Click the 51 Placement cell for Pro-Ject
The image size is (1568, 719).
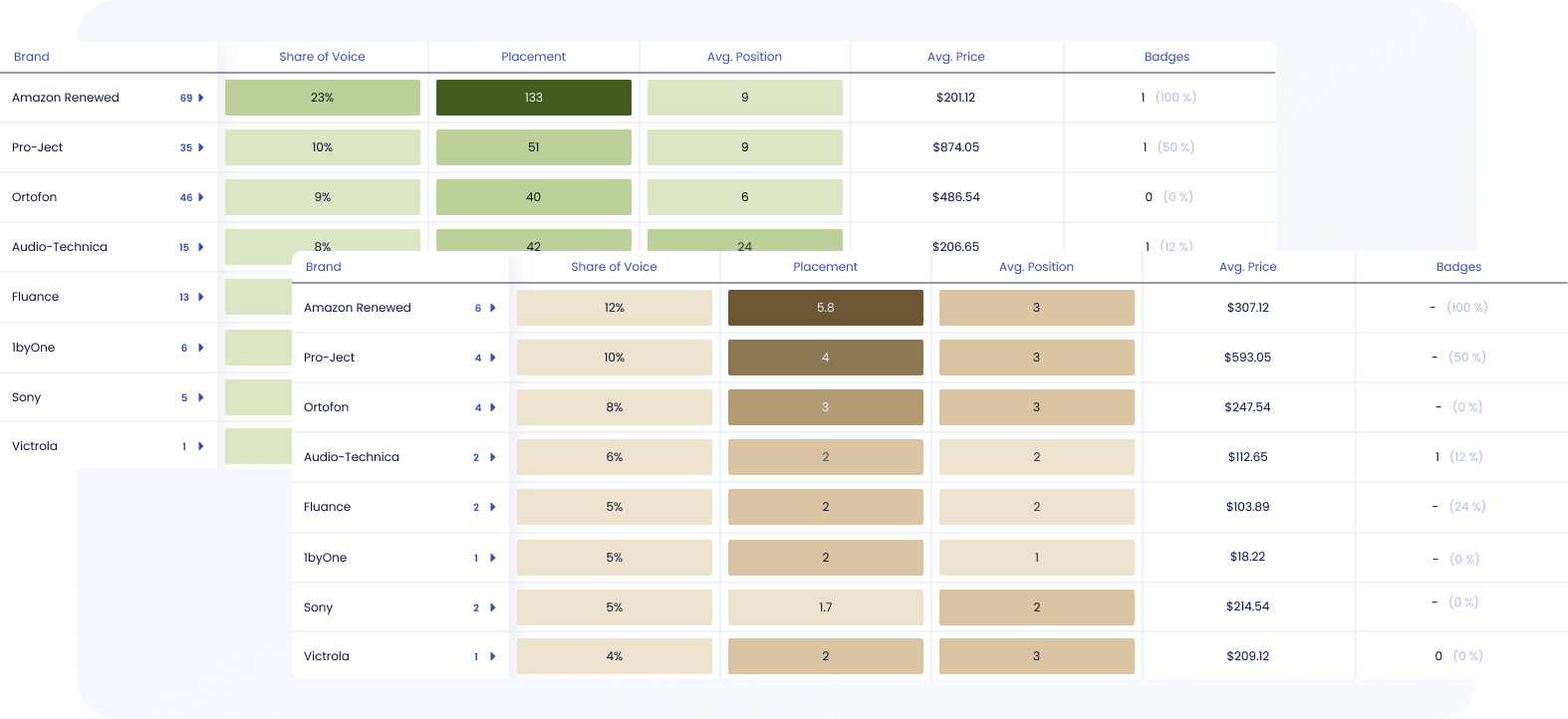coord(534,147)
